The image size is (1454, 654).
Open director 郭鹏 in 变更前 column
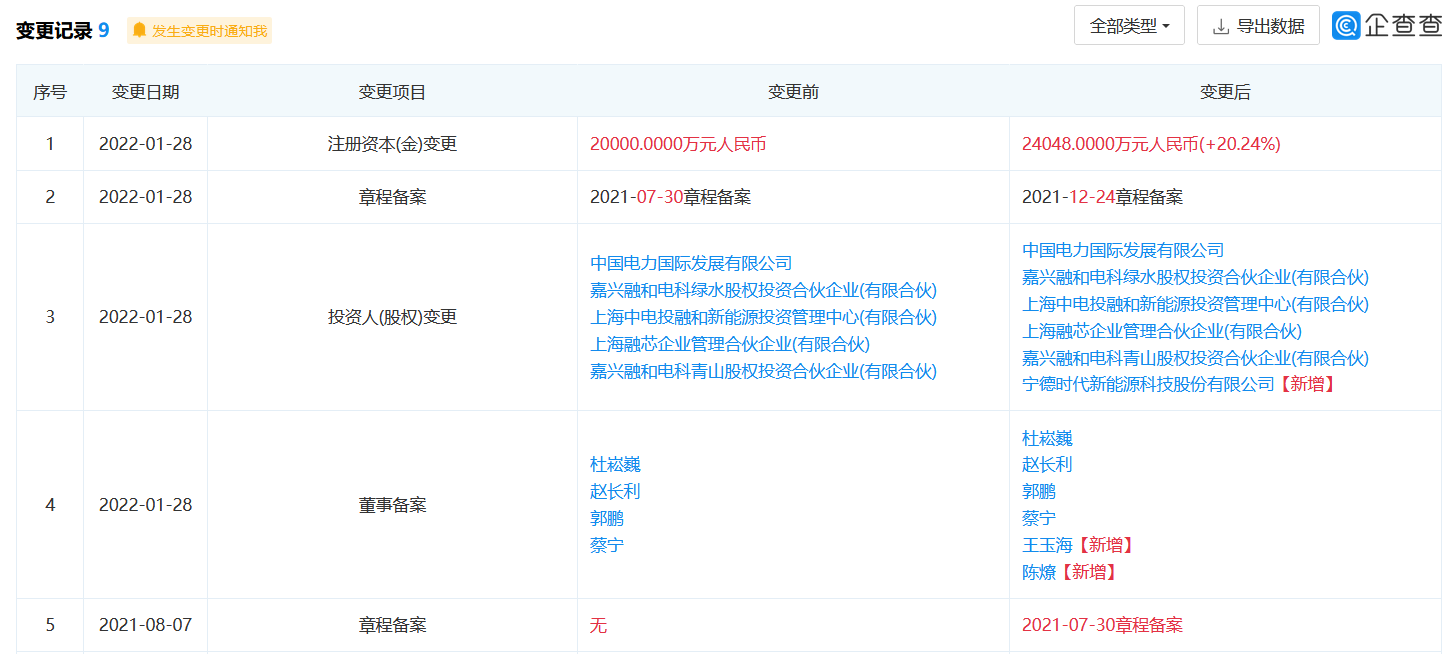tap(607, 518)
